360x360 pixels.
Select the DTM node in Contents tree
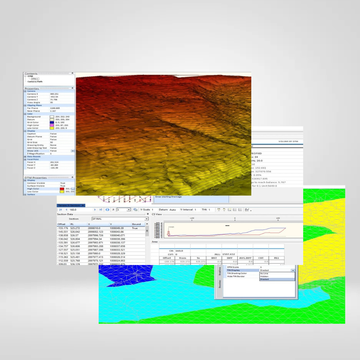point(30,76)
